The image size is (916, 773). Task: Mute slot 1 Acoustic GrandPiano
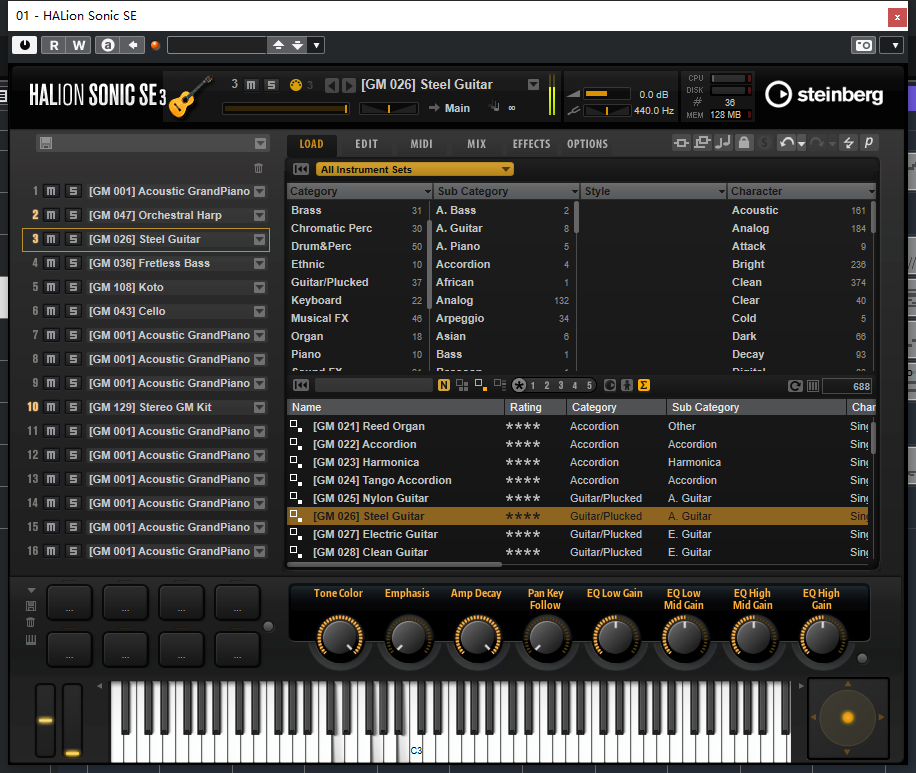[x=51, y=191]
